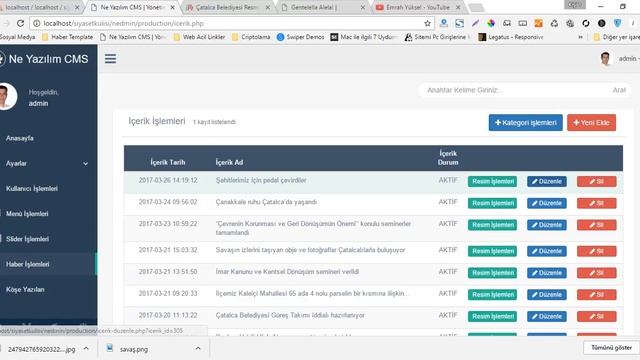Open the Web Acil Linkler bookmark folder
This screenshot has width=640, height=360.
pos(199,37)
